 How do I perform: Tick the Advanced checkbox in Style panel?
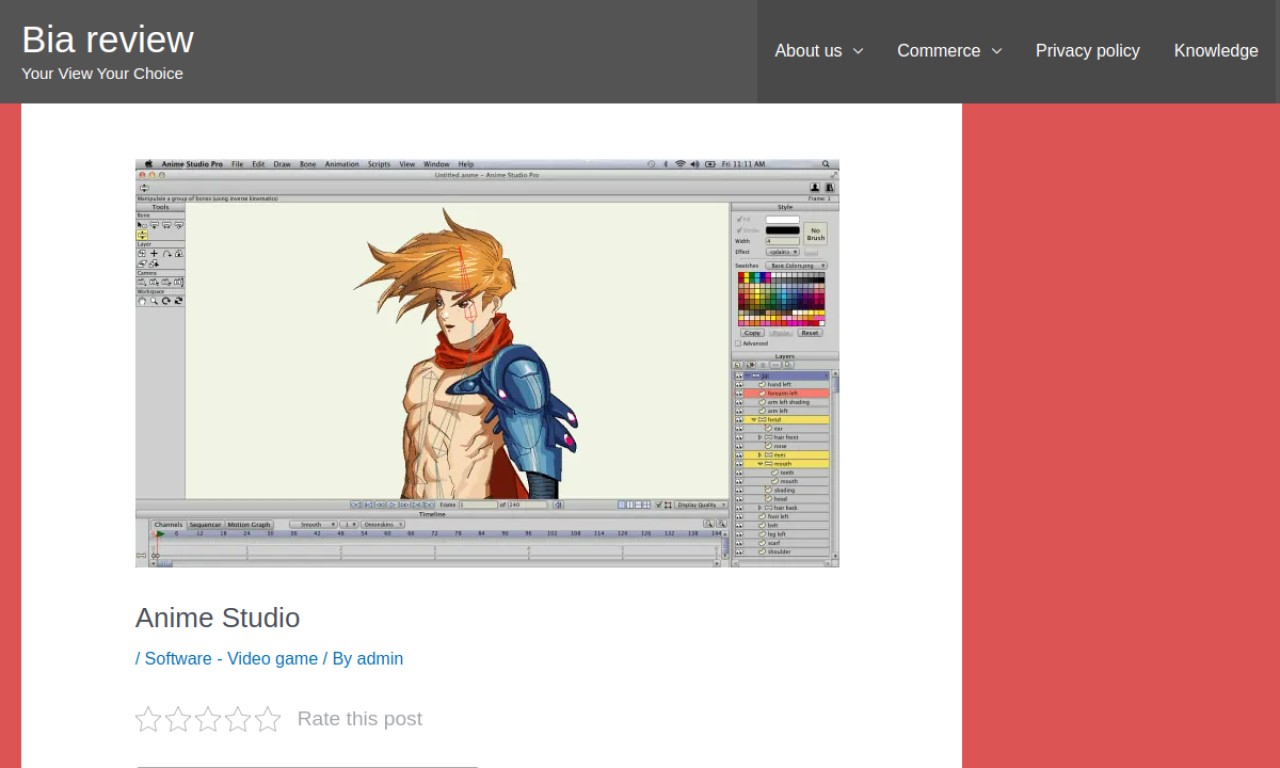pos(738,344)
